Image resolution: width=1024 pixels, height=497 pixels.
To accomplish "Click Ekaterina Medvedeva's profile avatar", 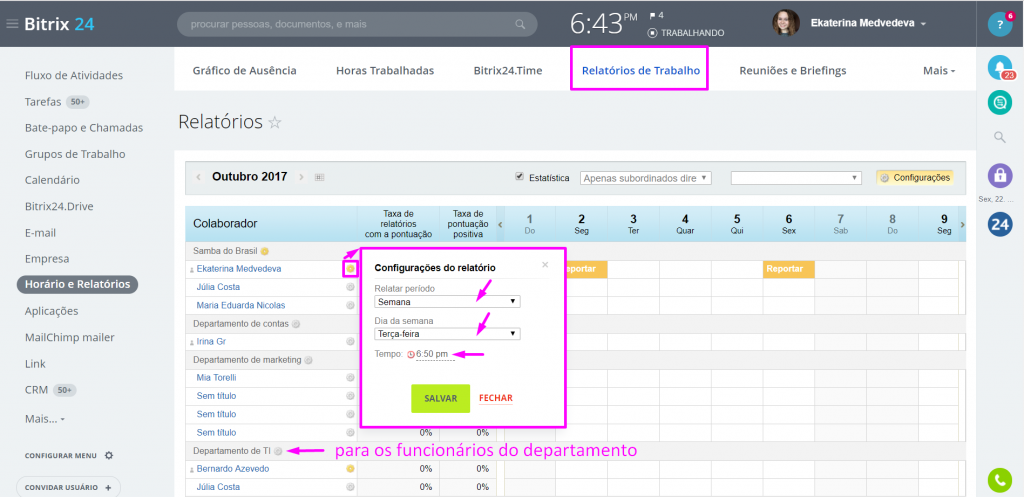I will point(786,23).
